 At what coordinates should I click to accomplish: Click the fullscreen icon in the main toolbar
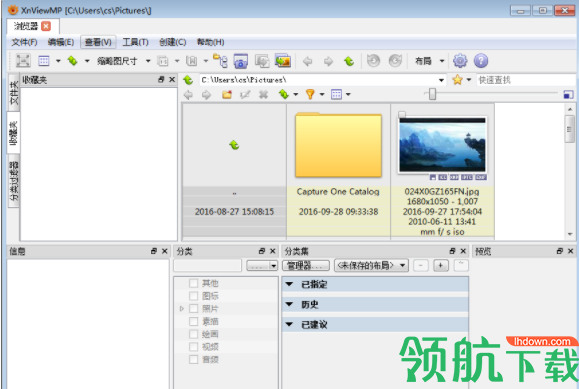23,61
